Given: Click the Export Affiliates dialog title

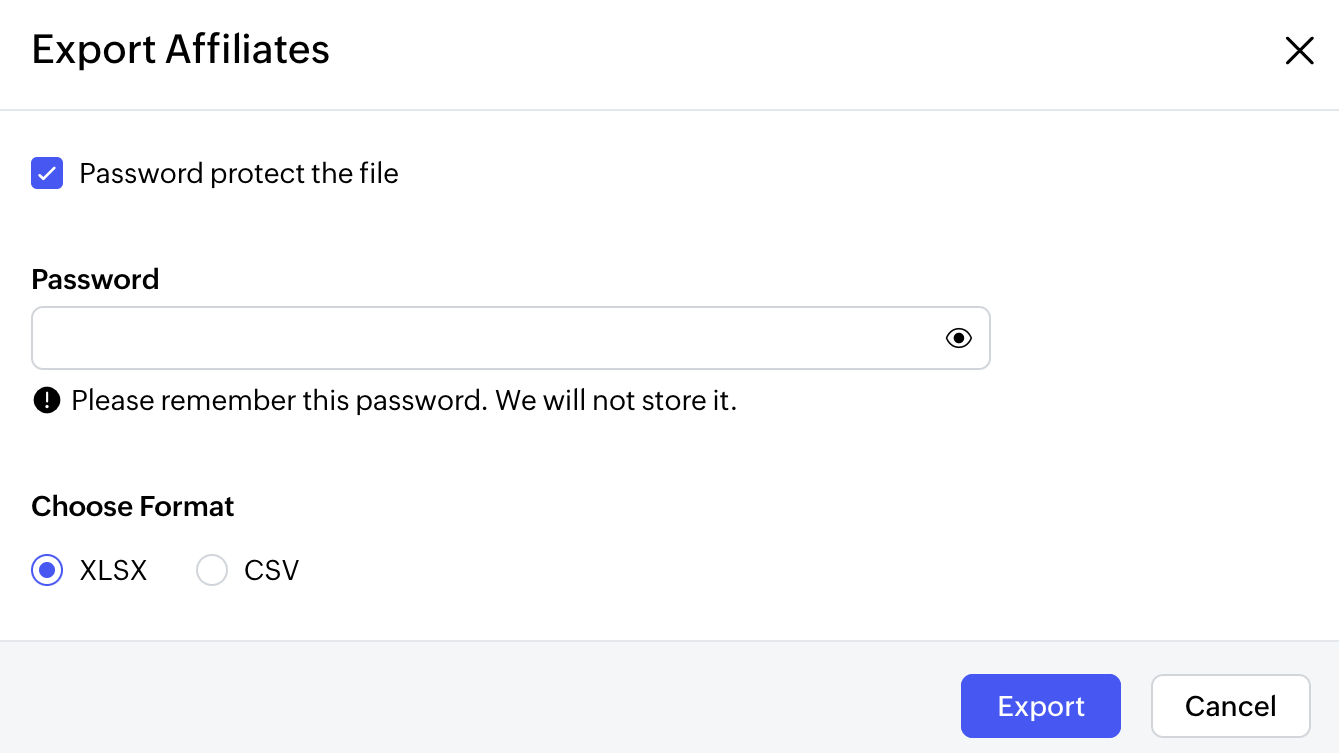Looking at the screenshot, I should point(181,49).
